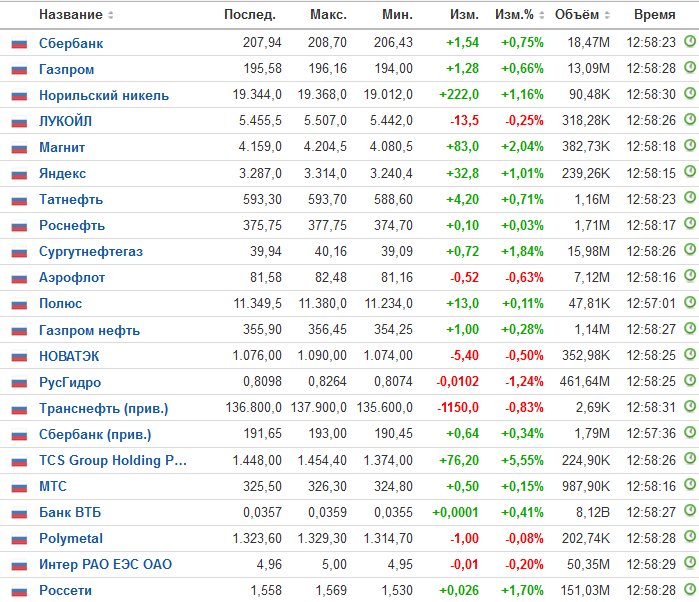Click the clock icon in Полюс row

point(690,302)
